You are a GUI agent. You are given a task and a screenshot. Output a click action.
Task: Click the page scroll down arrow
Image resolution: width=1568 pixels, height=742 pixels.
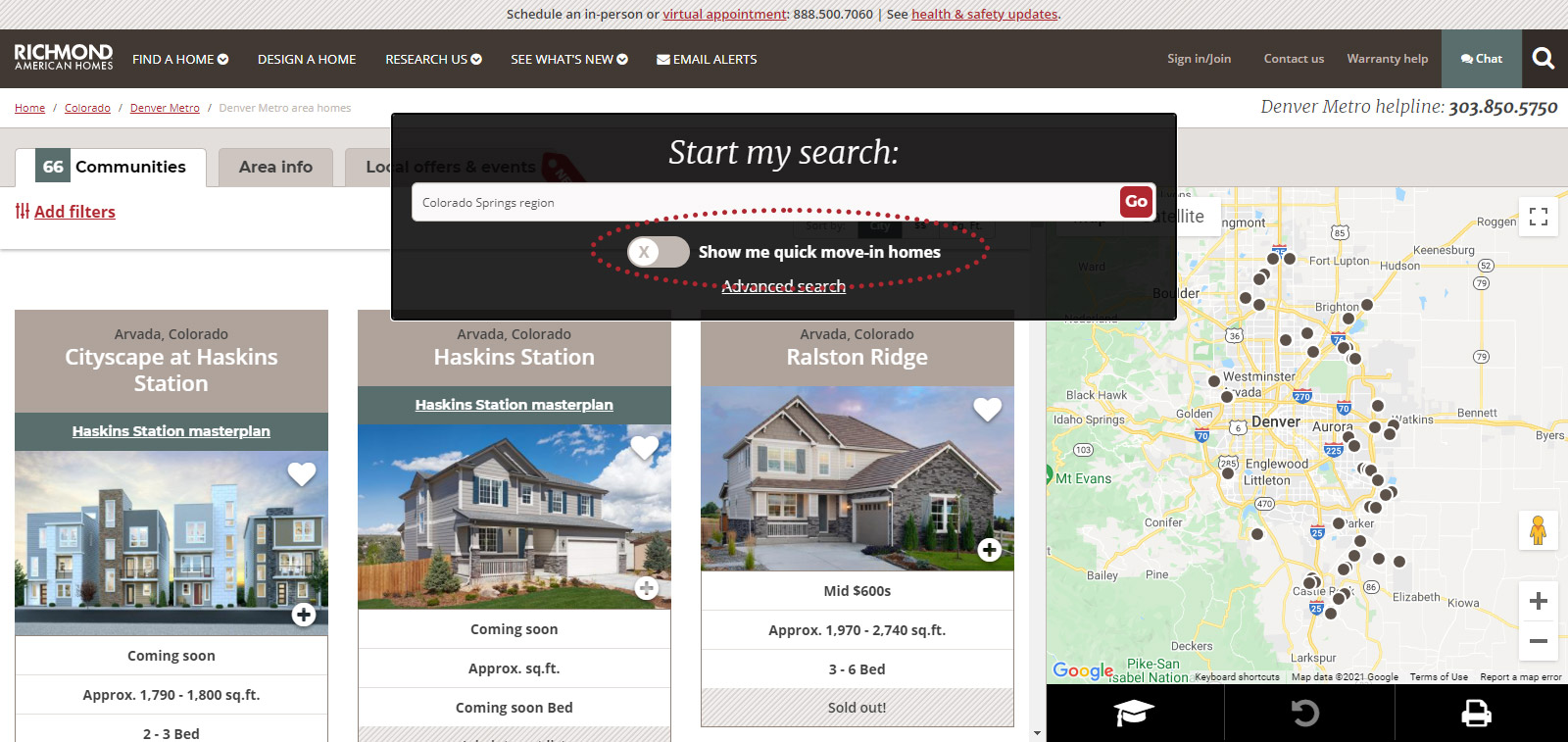click(1037, 733)
